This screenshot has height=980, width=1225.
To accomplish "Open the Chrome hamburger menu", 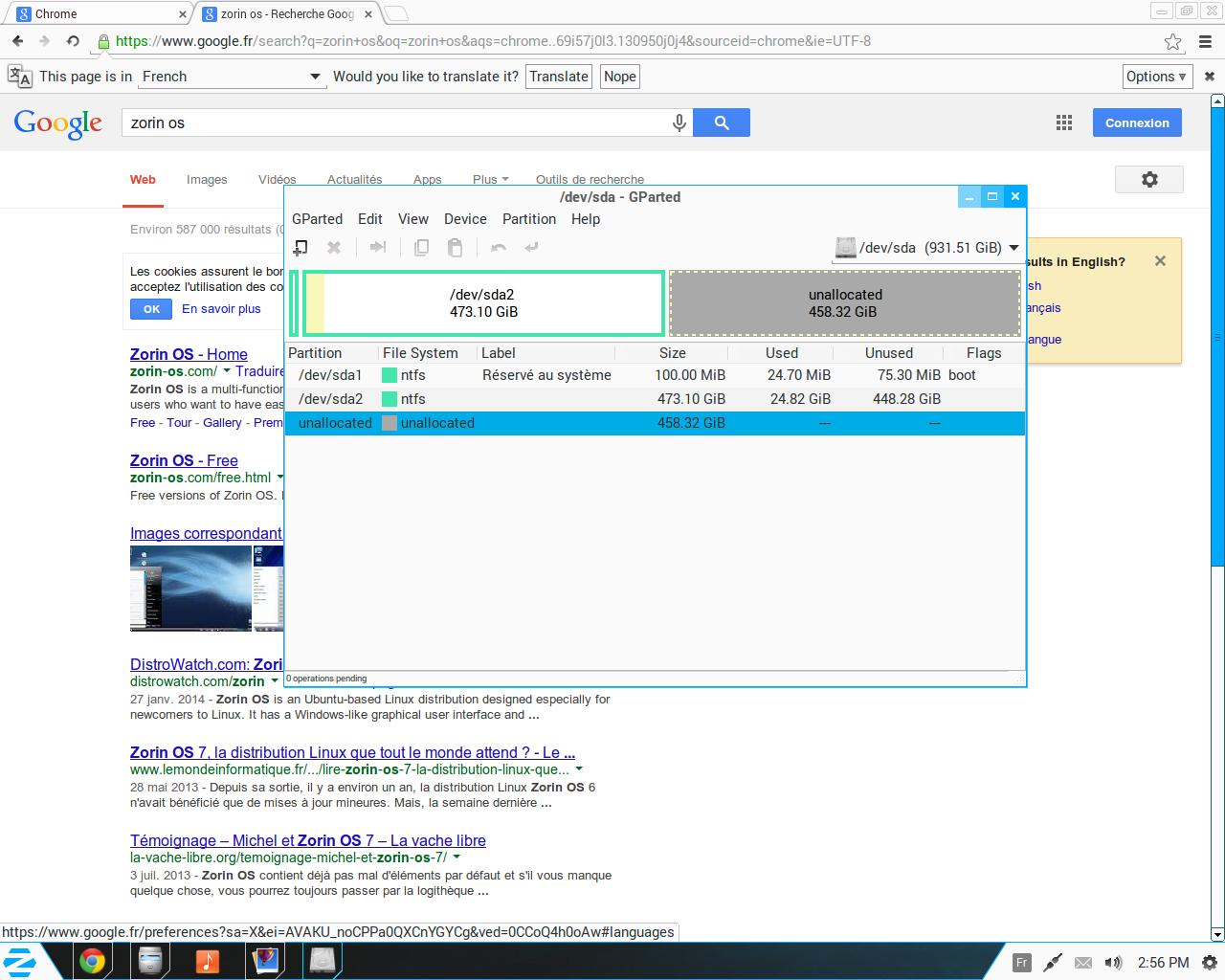I will pos(1205,41).
